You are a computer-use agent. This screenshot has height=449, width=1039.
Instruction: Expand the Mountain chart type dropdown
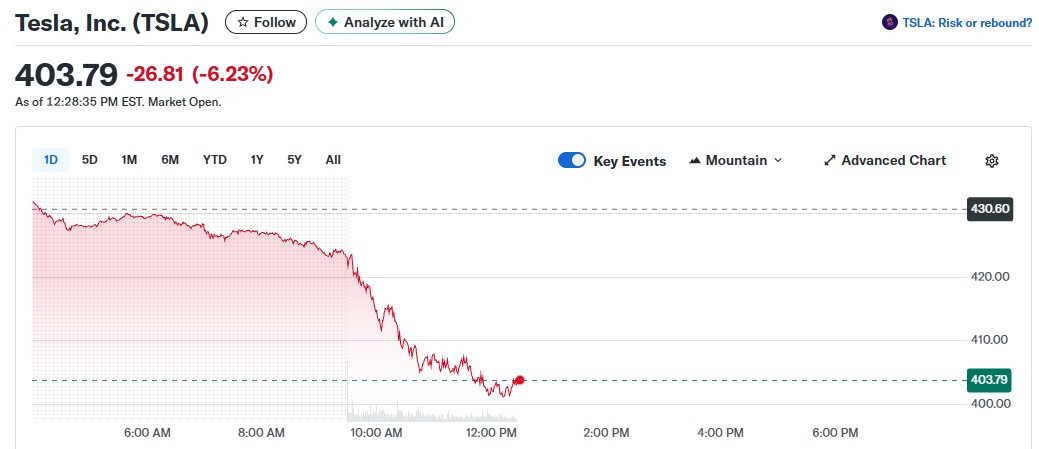click(x=778, y=161)
